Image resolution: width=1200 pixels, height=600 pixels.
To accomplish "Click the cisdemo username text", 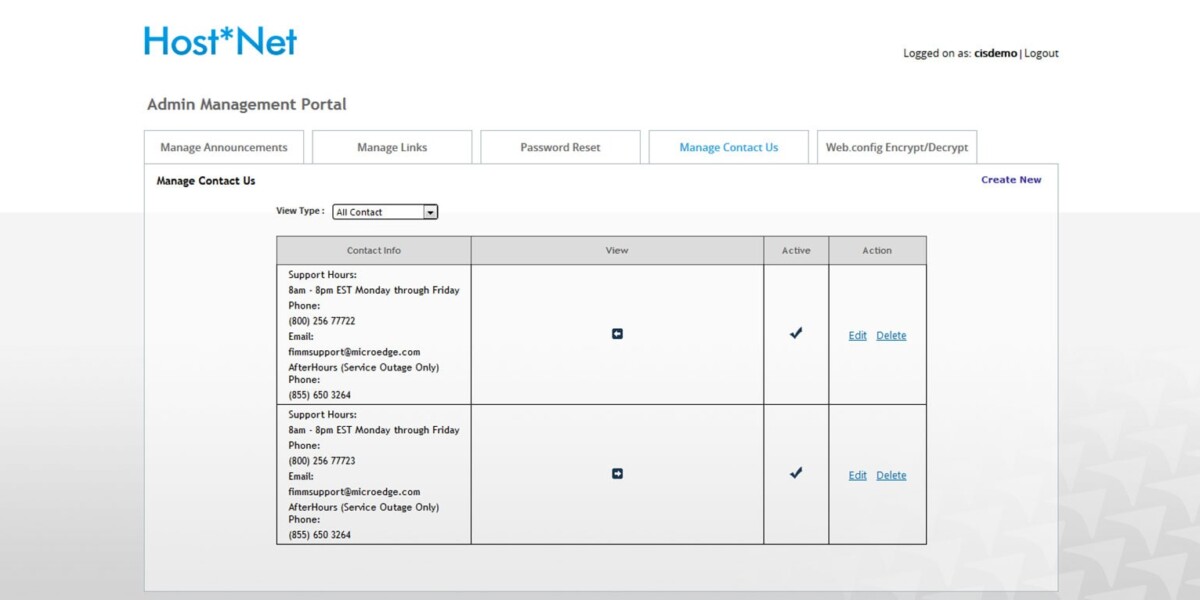I will (x=995, y=54).
